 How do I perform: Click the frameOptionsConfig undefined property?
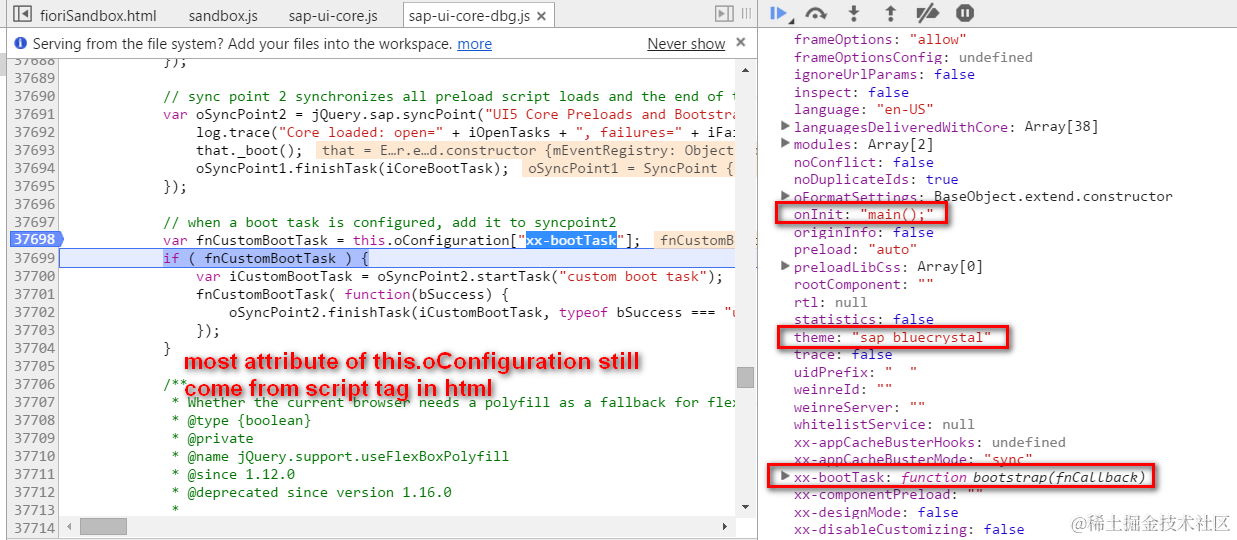coord(913,57)
